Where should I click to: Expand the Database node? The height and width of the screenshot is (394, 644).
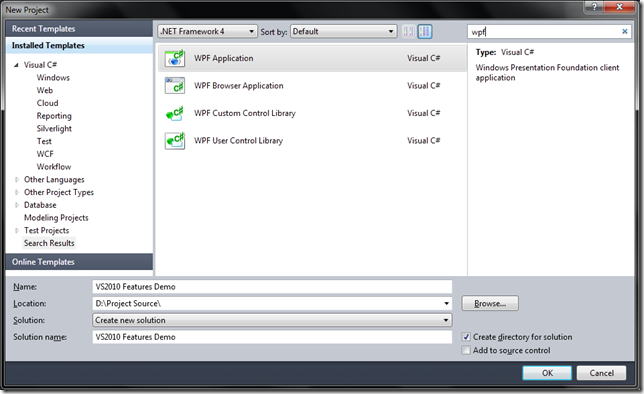point(16,205)
